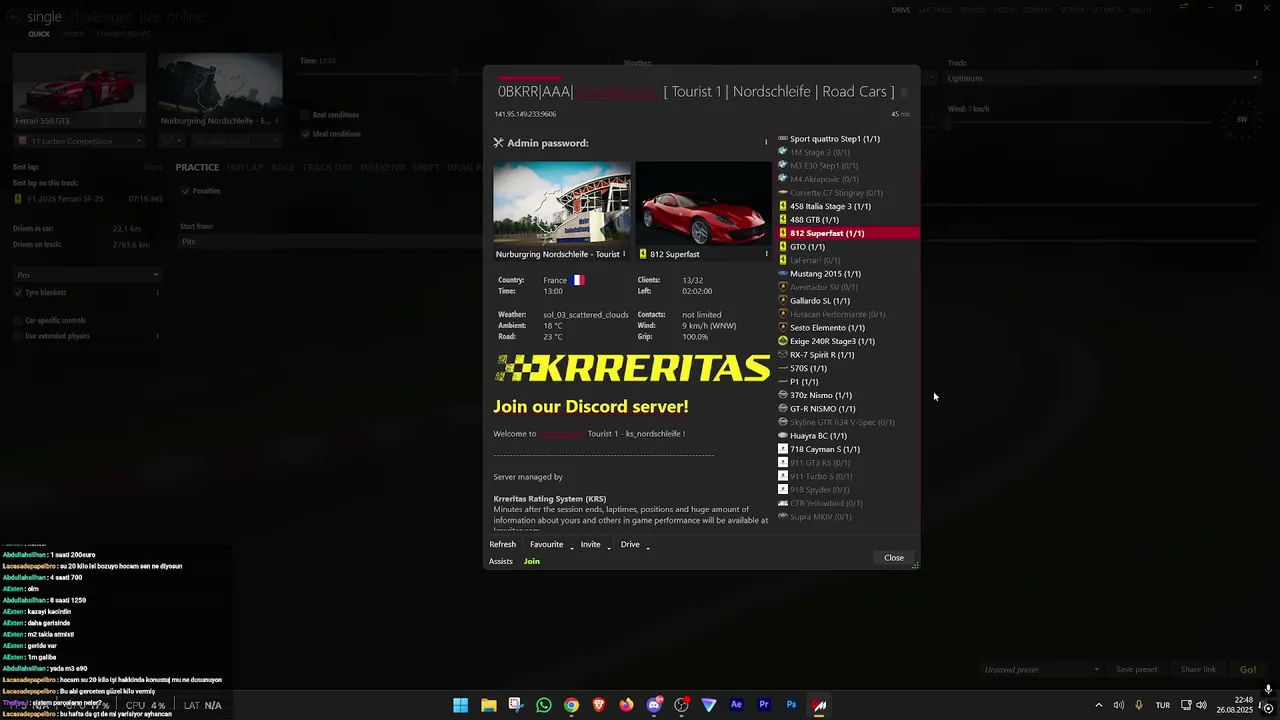Select the highlighted 812 Superfast (1/1) entry
1280x720 pixels.
pos(848,233)
